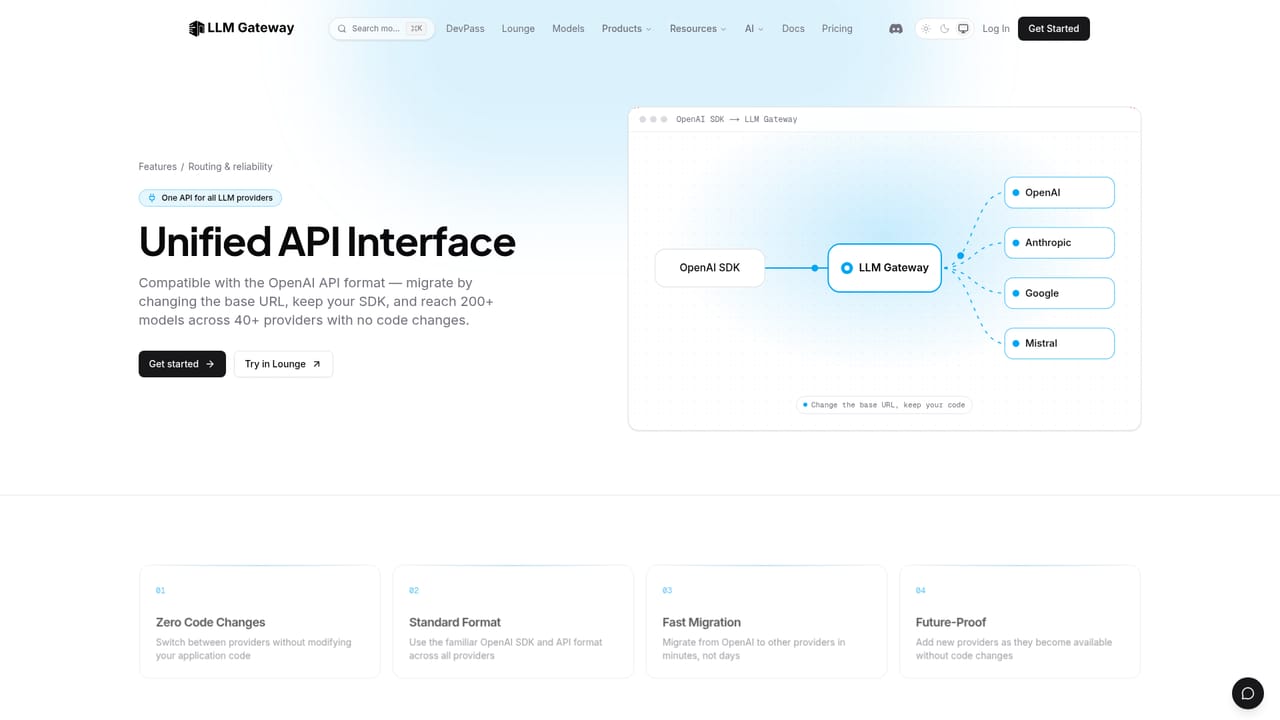Click hero Get started arrow button
The image size is (1280, 720).
[x=182, y=364]
